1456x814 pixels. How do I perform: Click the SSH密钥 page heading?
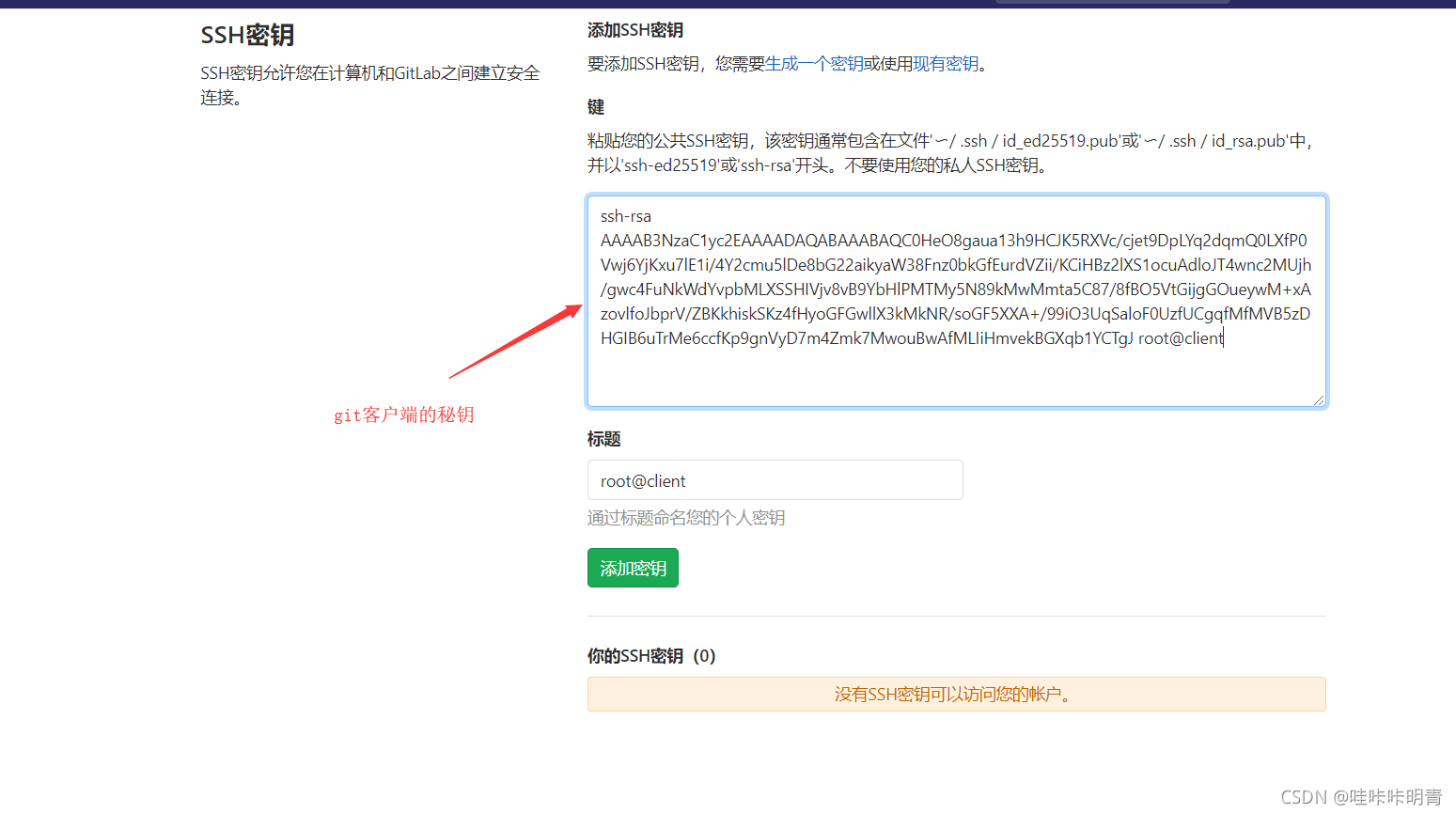tap(247, 35)
